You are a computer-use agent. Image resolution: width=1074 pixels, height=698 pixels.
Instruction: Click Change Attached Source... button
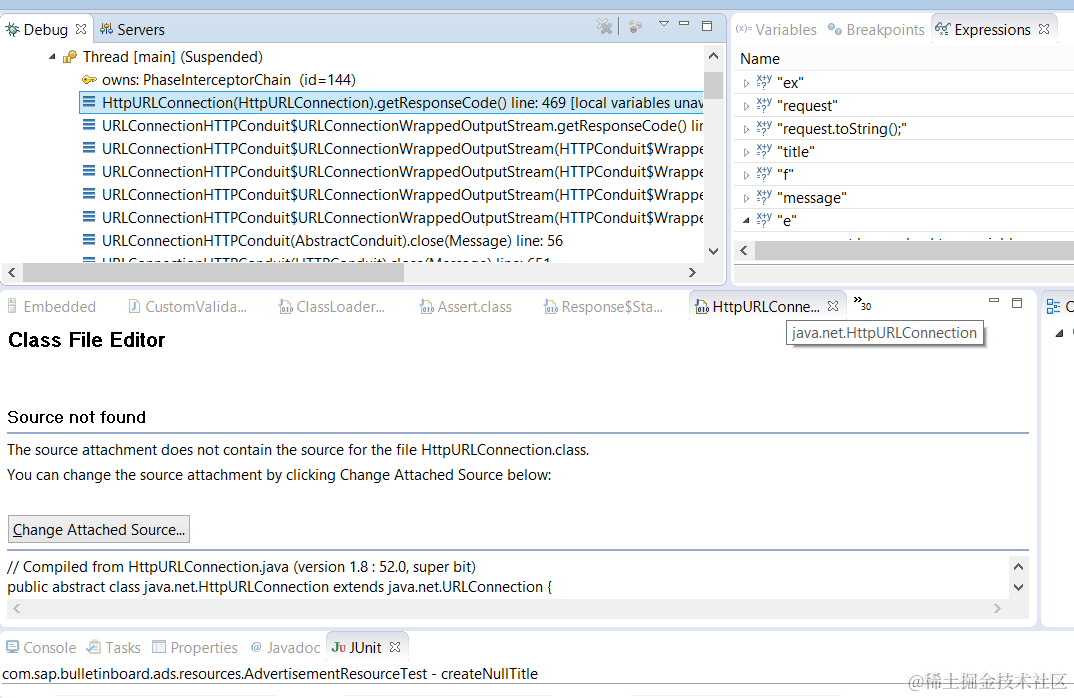coord(99,529)
